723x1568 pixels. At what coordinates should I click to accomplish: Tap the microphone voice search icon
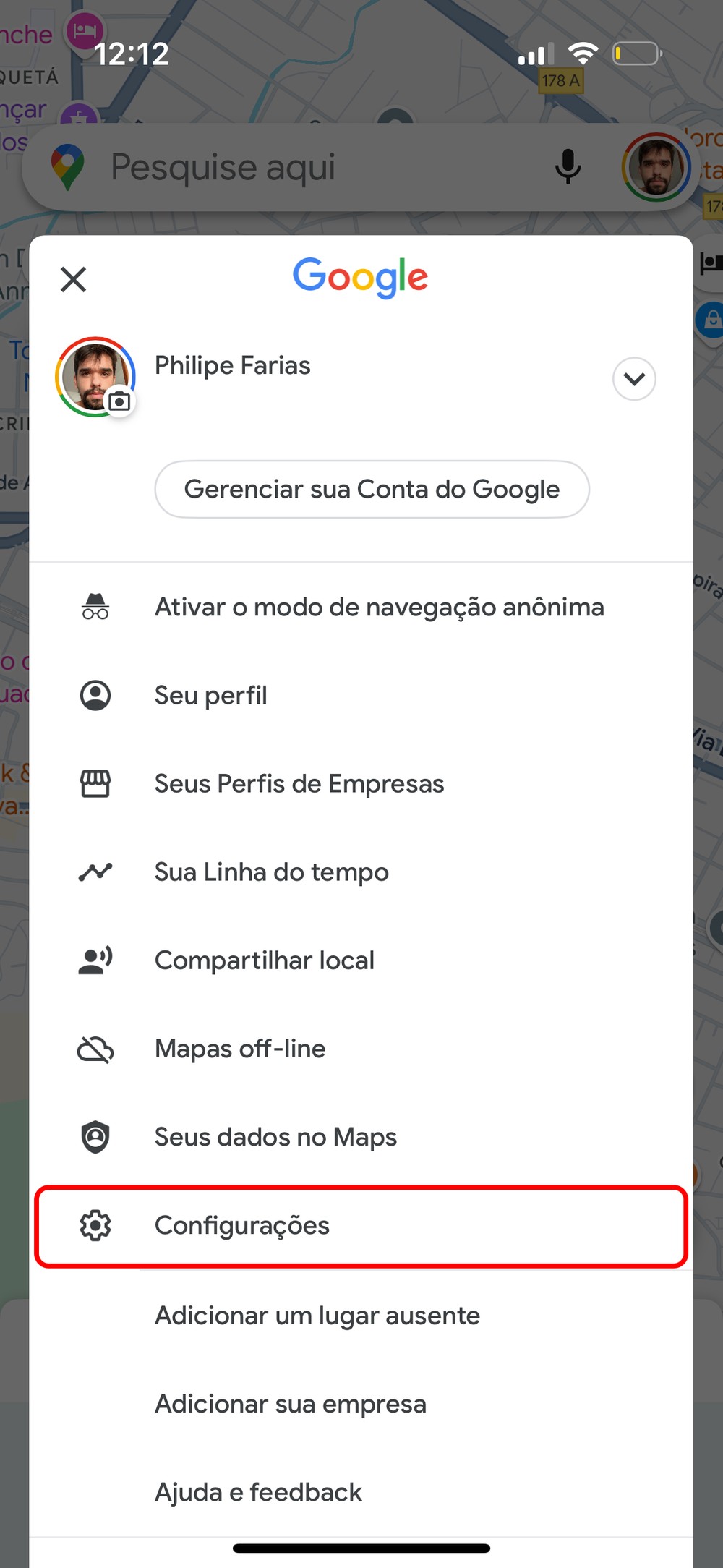point(568,166)
